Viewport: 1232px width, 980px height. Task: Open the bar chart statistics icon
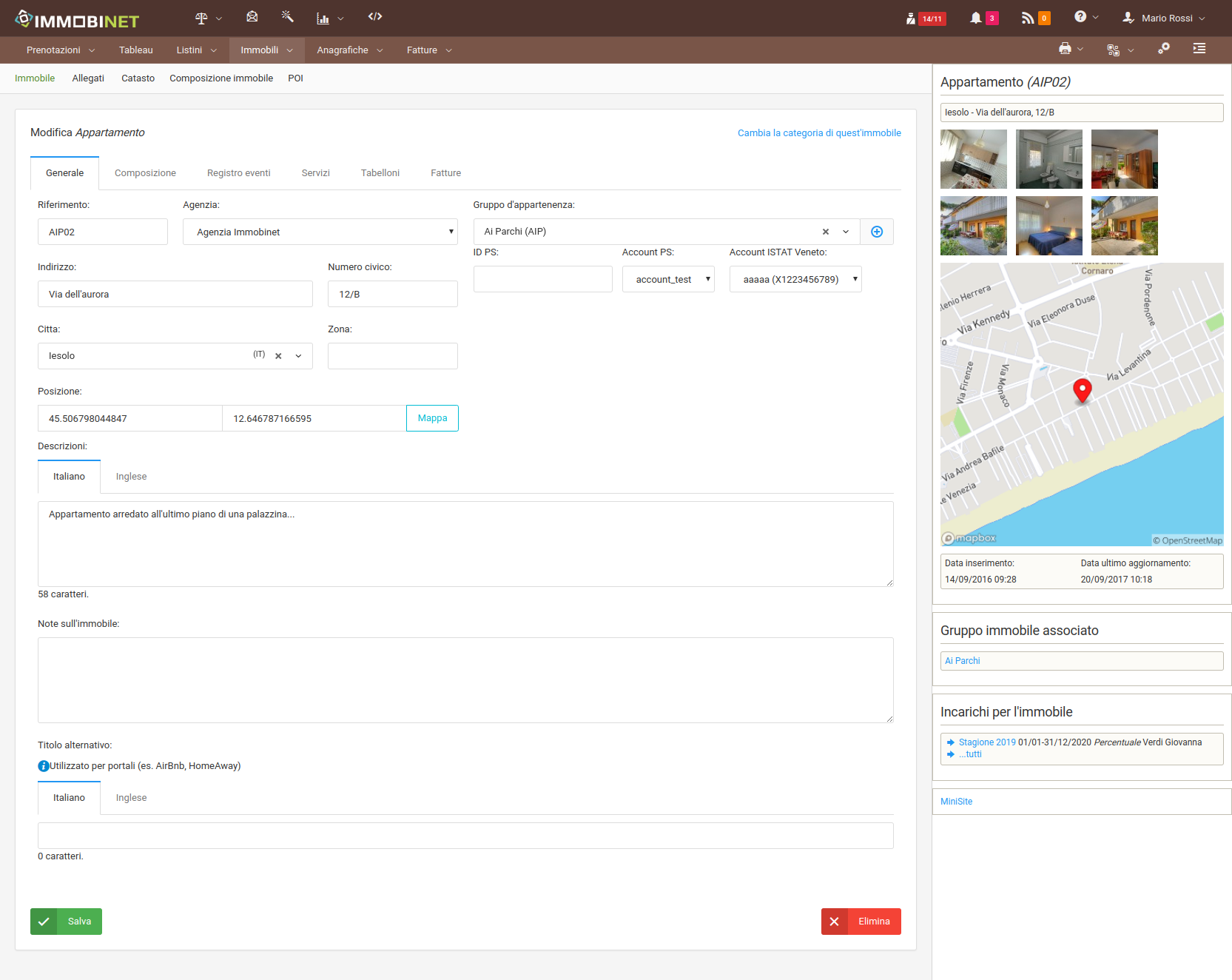point(330,19)
